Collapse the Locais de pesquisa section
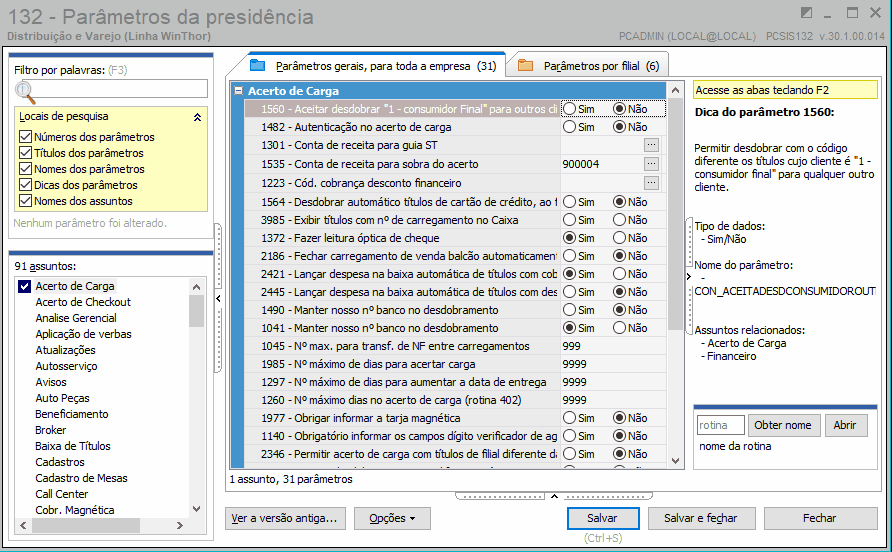Screen dimensions: 892x552 (197, 117)
